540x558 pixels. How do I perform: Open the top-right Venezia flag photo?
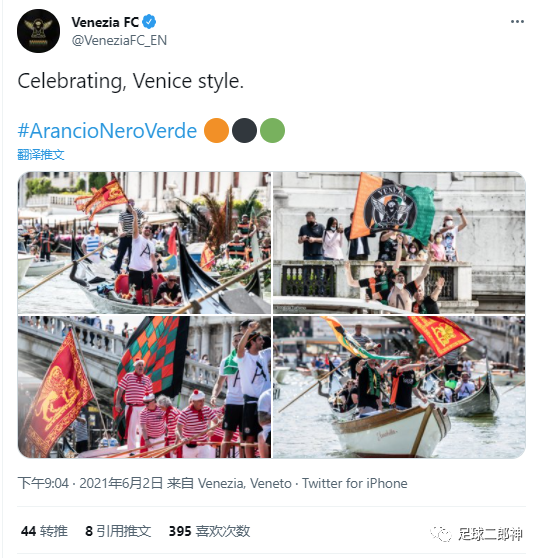[399, 243]
